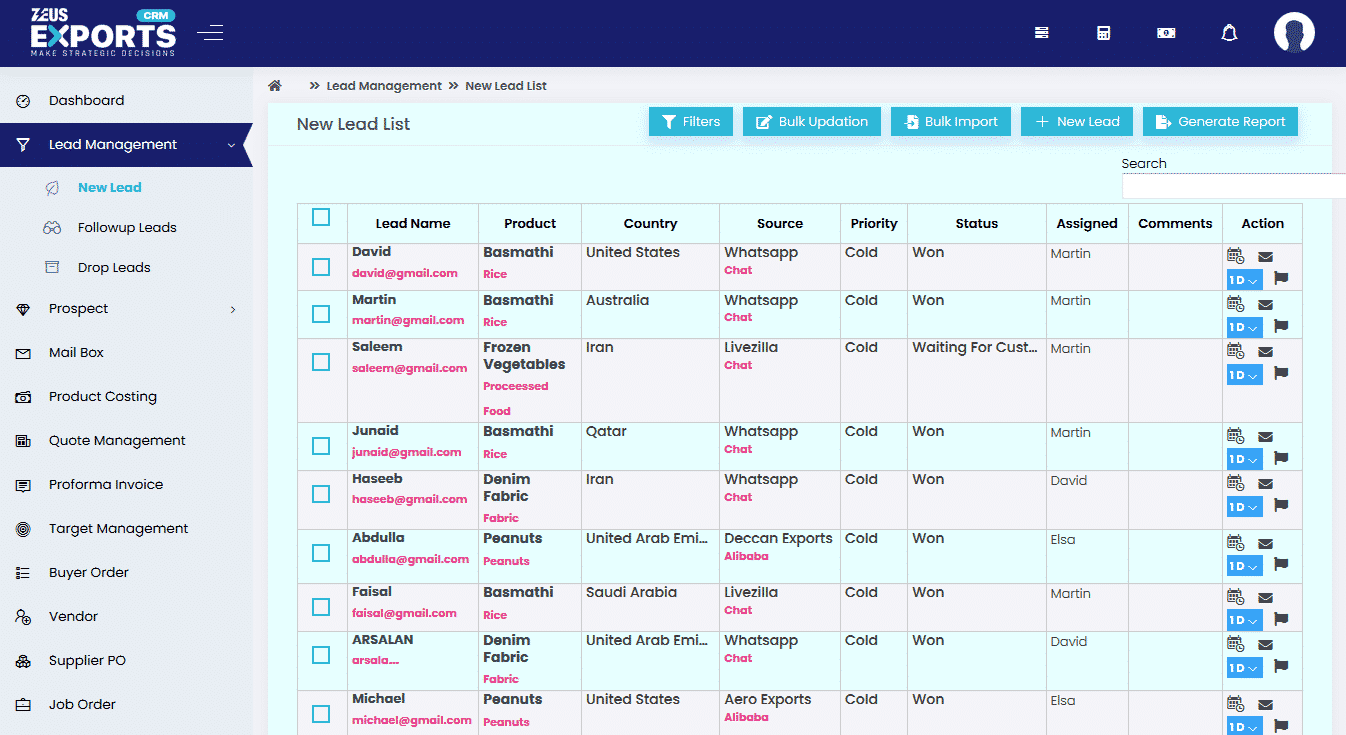Click the Target Management bullseye icon

tap(24, 529)
